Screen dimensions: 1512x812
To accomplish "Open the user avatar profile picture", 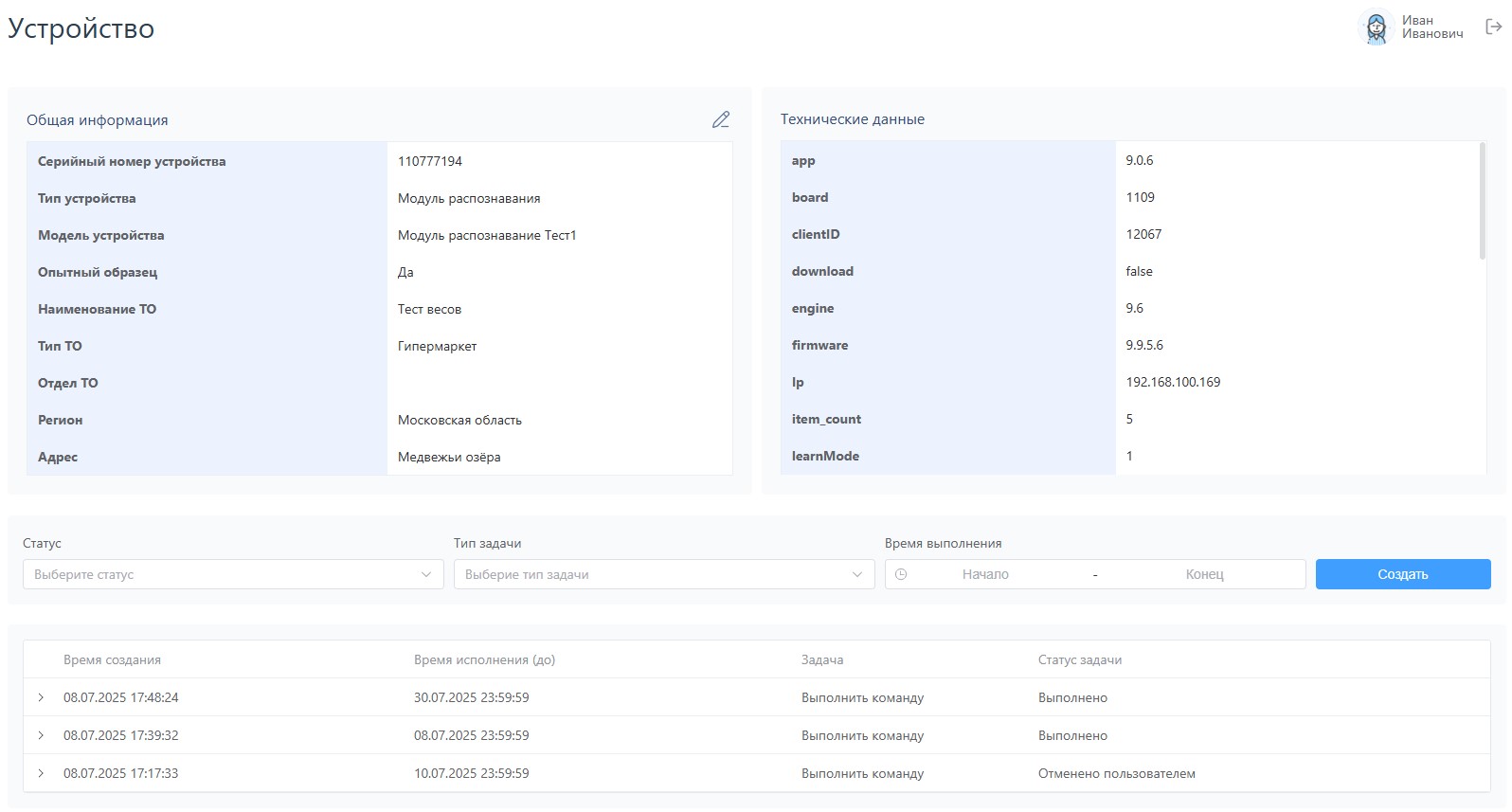I will (x=1376, y=27).
